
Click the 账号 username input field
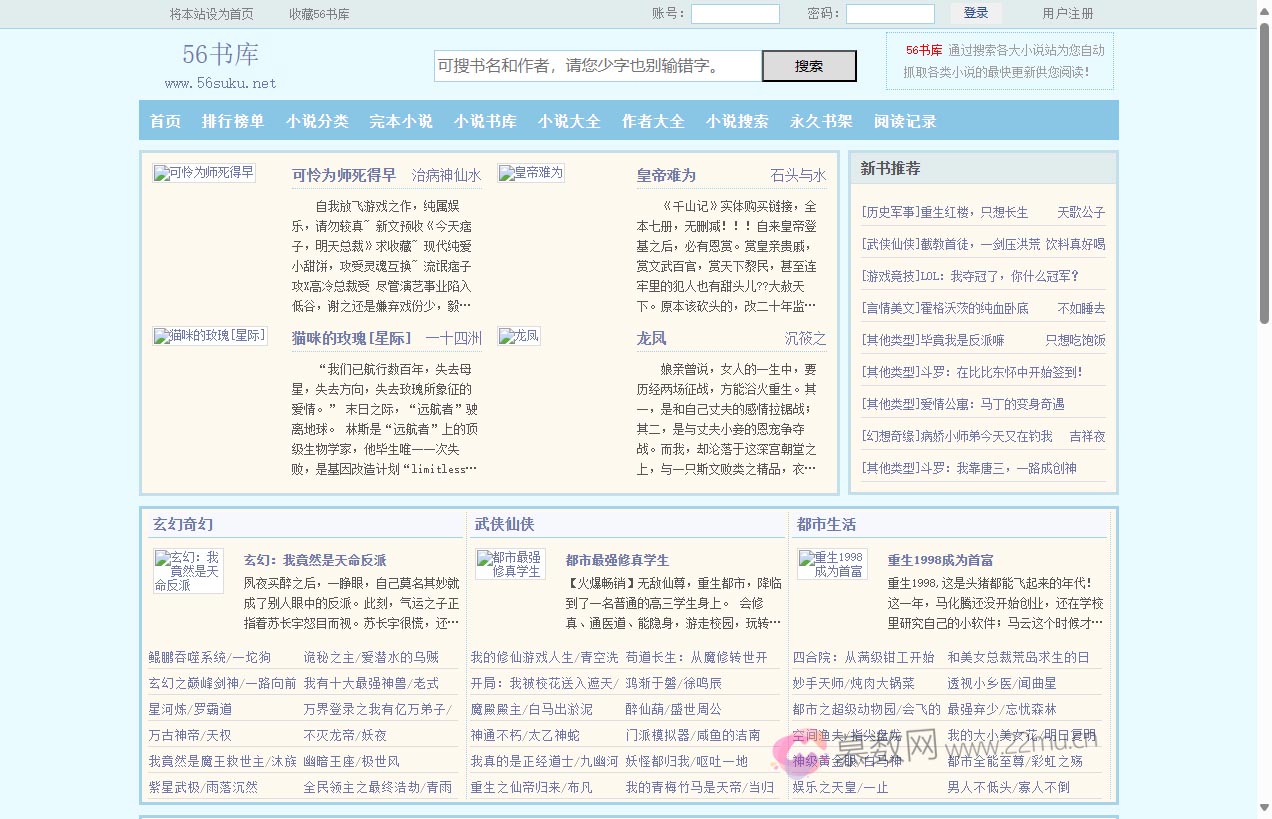[735, 14]
